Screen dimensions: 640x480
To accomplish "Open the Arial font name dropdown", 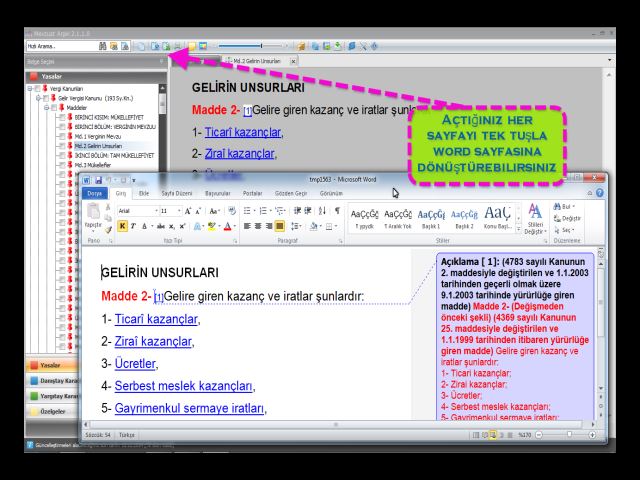I will [x=156, y=211].
